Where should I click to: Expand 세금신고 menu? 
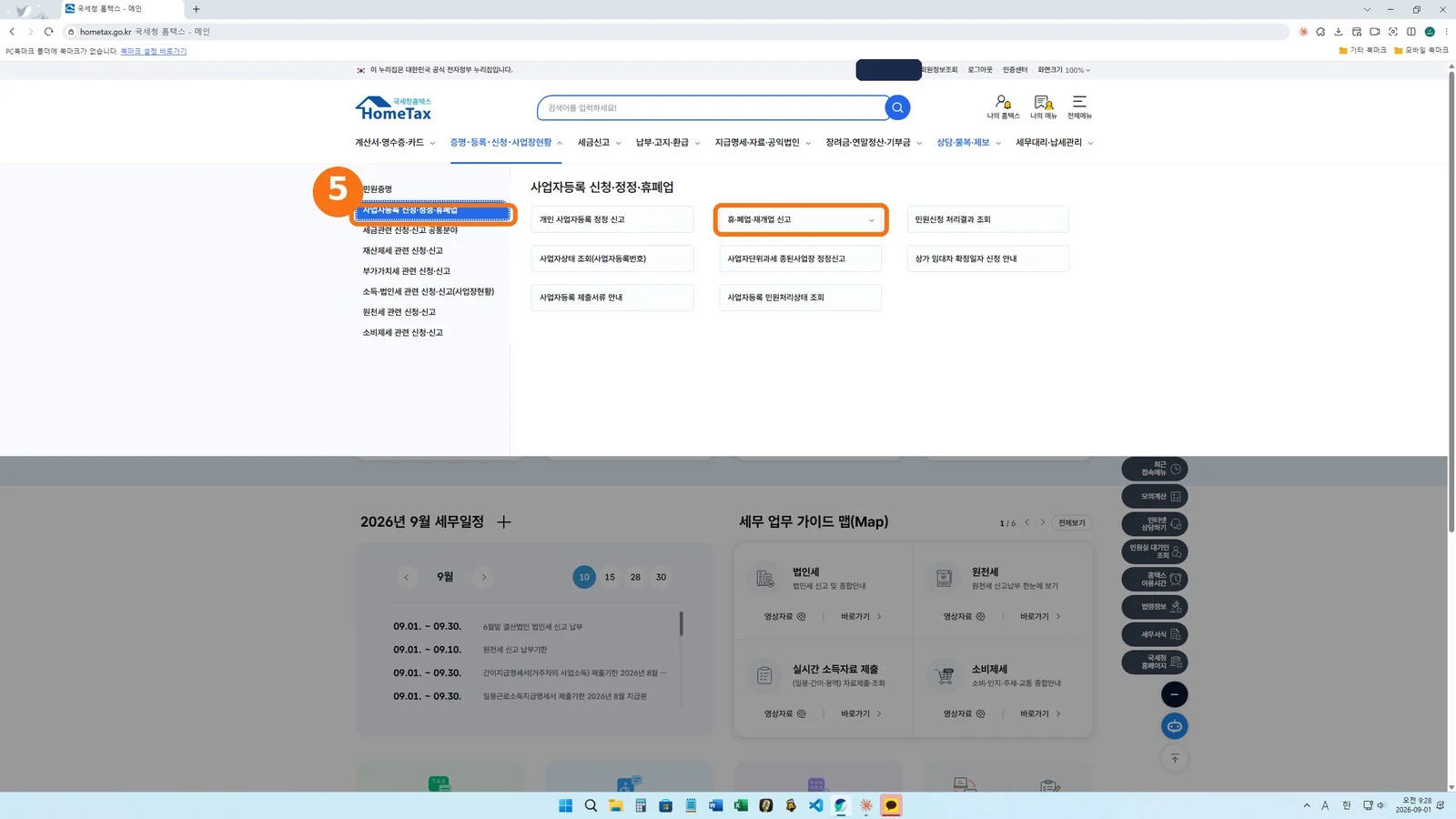point(599,143)
